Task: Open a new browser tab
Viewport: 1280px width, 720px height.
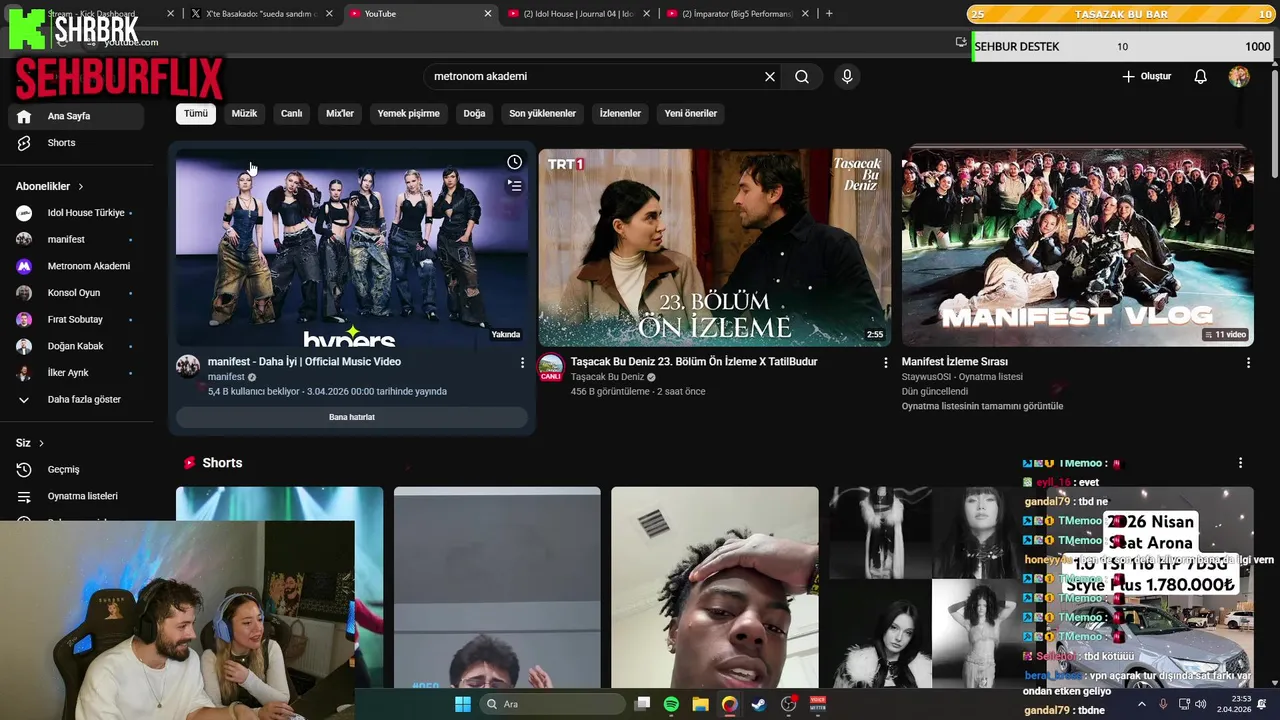Action: [829, 14]
